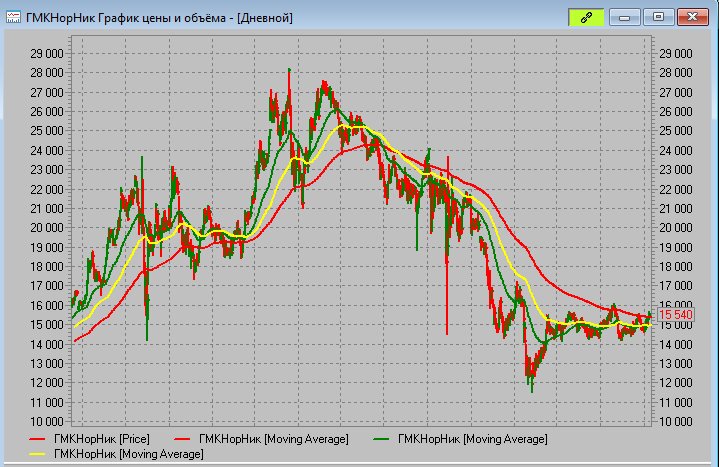Viewport: 719px width, 467px height.
Task: Click the 16 000 label on left axis
Action: pos(47,306)
